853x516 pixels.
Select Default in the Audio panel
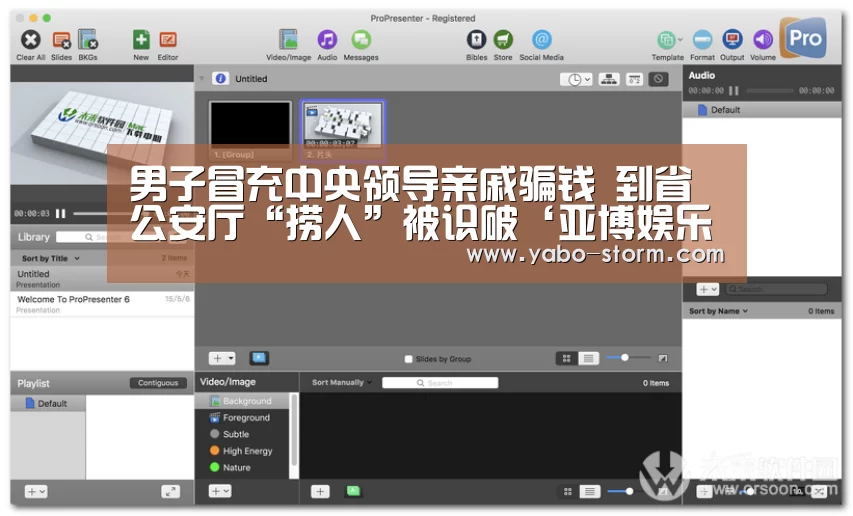click(762, 110)
